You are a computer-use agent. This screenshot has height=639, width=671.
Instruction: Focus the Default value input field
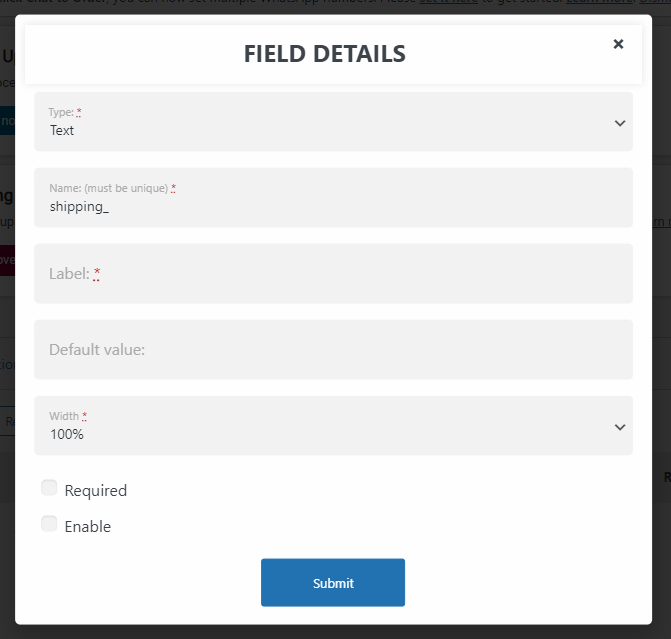click(x=333, y=350)
